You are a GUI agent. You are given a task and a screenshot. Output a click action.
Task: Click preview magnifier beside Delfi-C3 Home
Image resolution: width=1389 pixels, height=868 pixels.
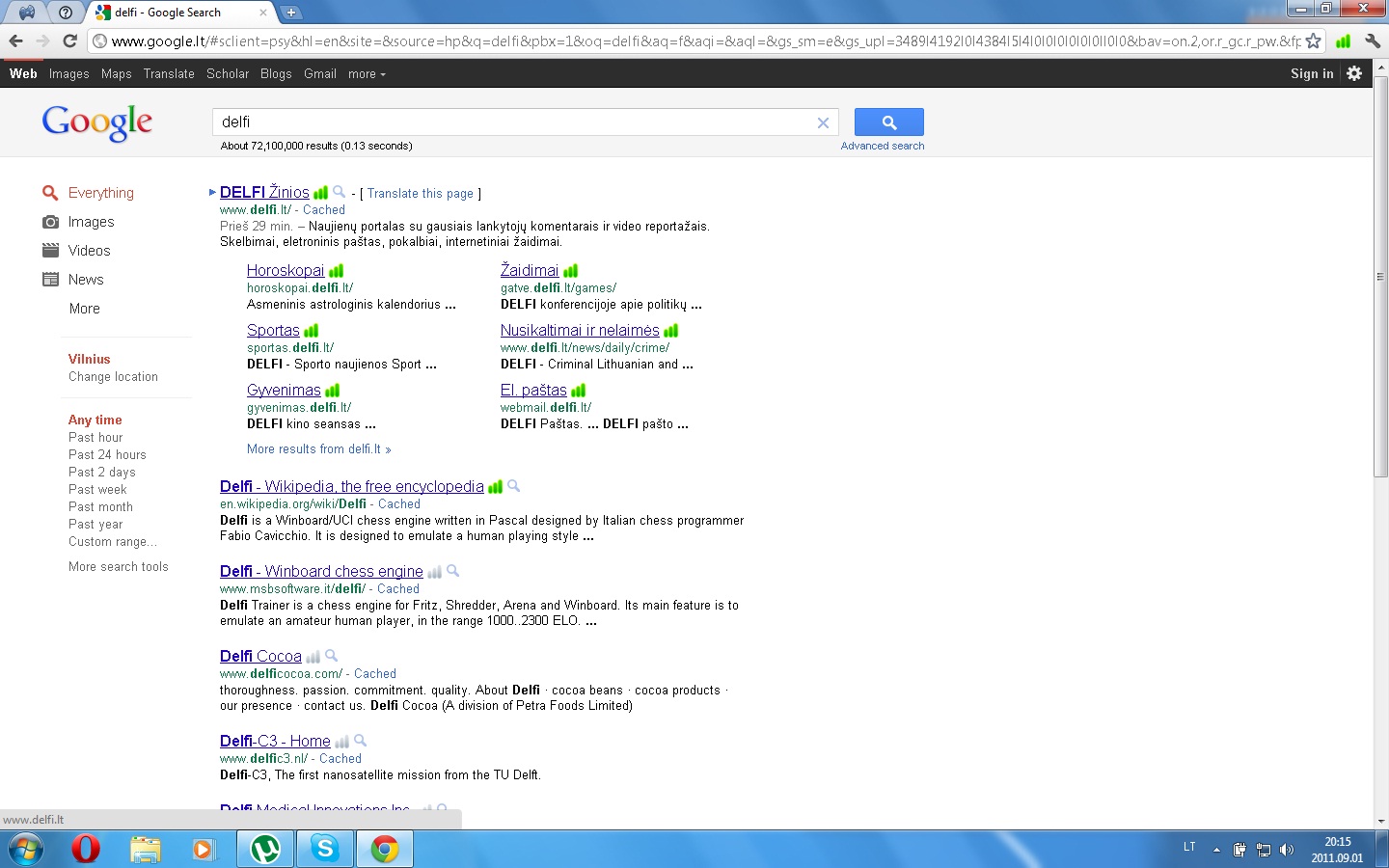pos(360,741)
